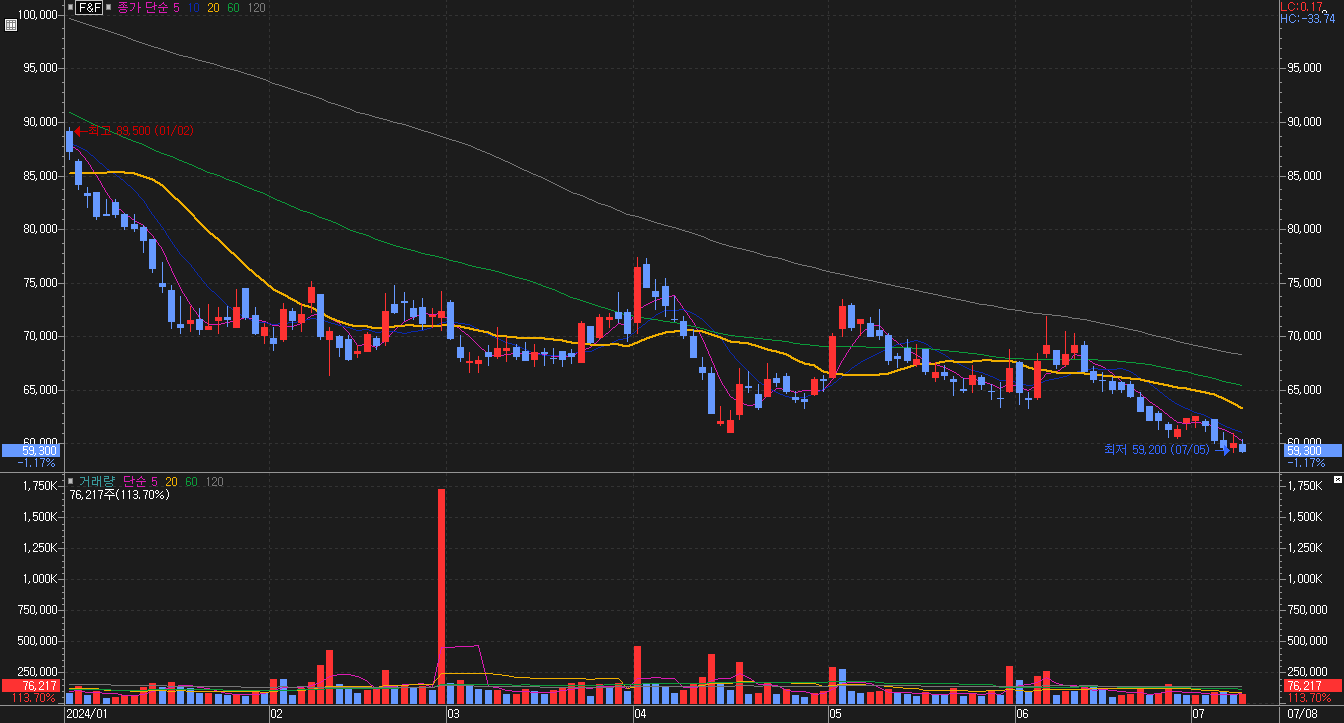Click the 04 month date axis label
Screen dimensions: 1344x723
point(640,715)
